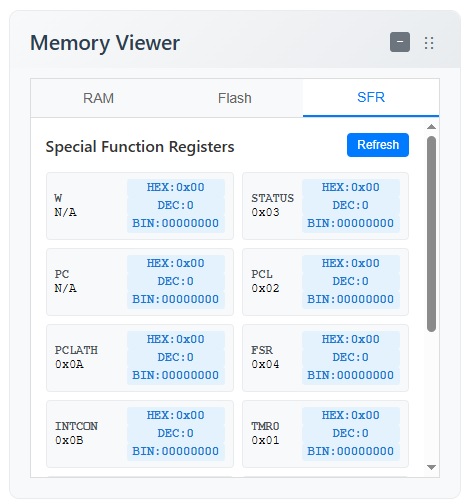Click the scrollbar up arrow

[431, 127]
